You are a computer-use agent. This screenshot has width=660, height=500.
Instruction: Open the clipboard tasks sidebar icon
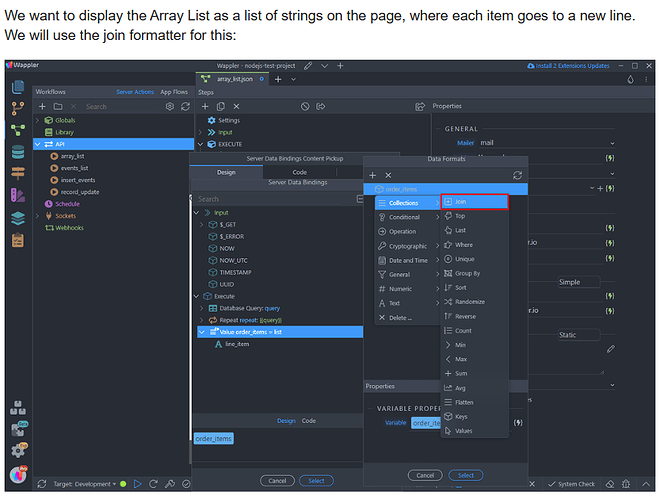(18, 240)
